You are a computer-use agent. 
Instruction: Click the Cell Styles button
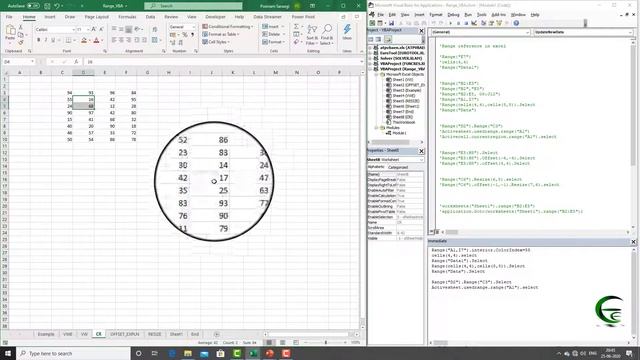[216, 42]
